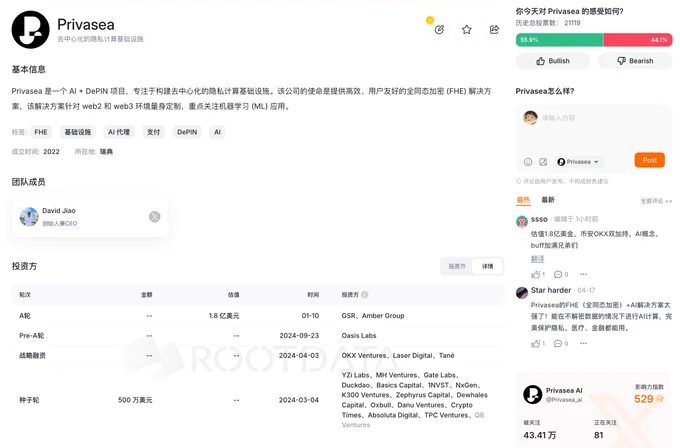Select the FHE tag
This screenshot has width=680, height=448.
point(41,132)
